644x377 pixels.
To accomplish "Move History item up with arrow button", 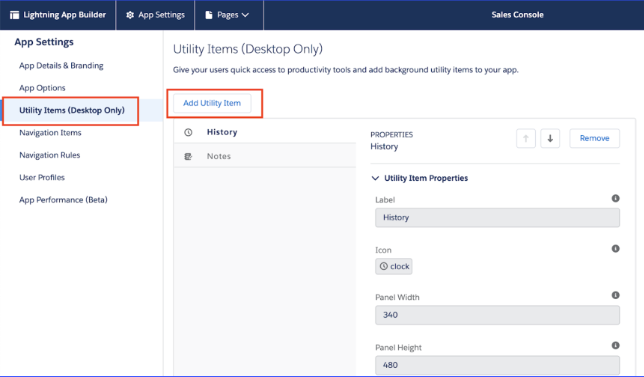I will 526,138.
